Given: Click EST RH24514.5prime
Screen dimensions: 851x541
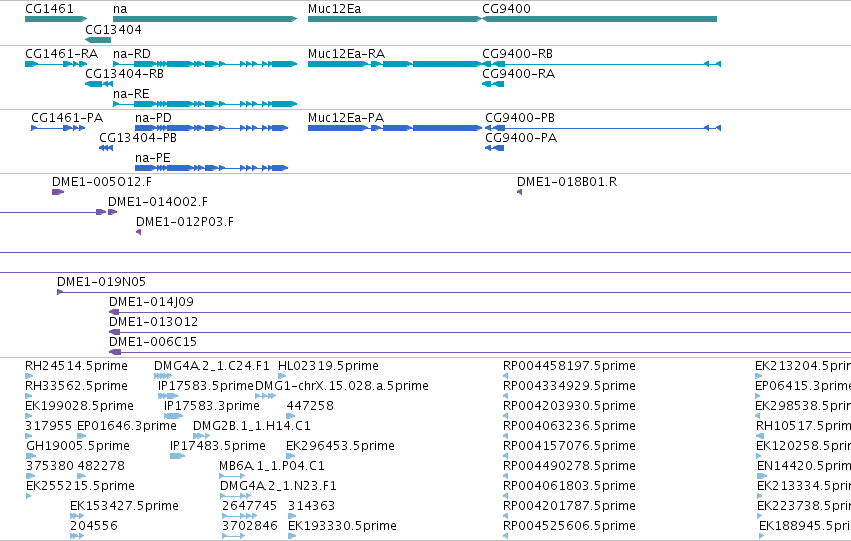Looking at the screenshot, I should point(77,366).
